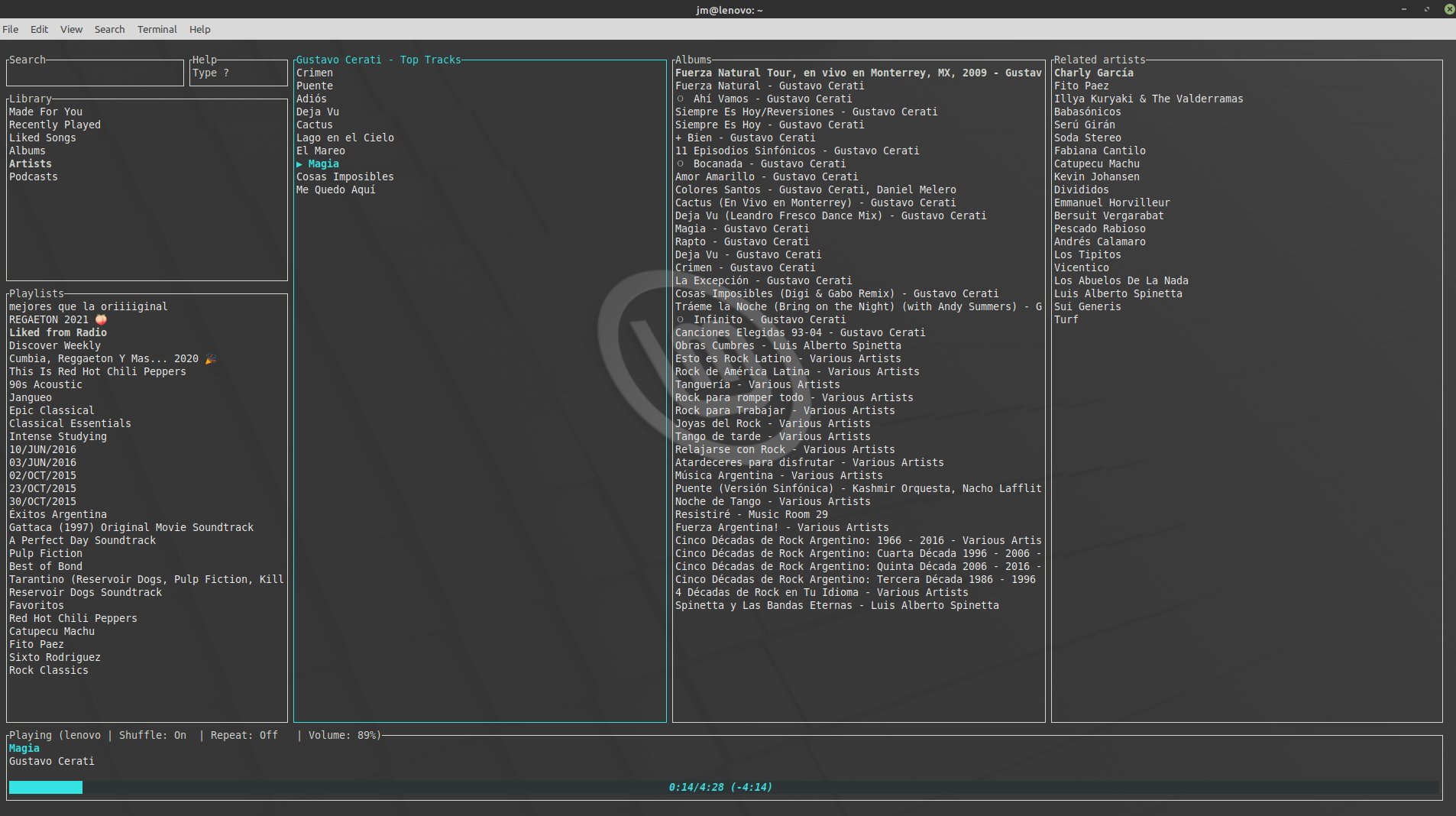Select the track El Mareo

(x=321, y=151)
